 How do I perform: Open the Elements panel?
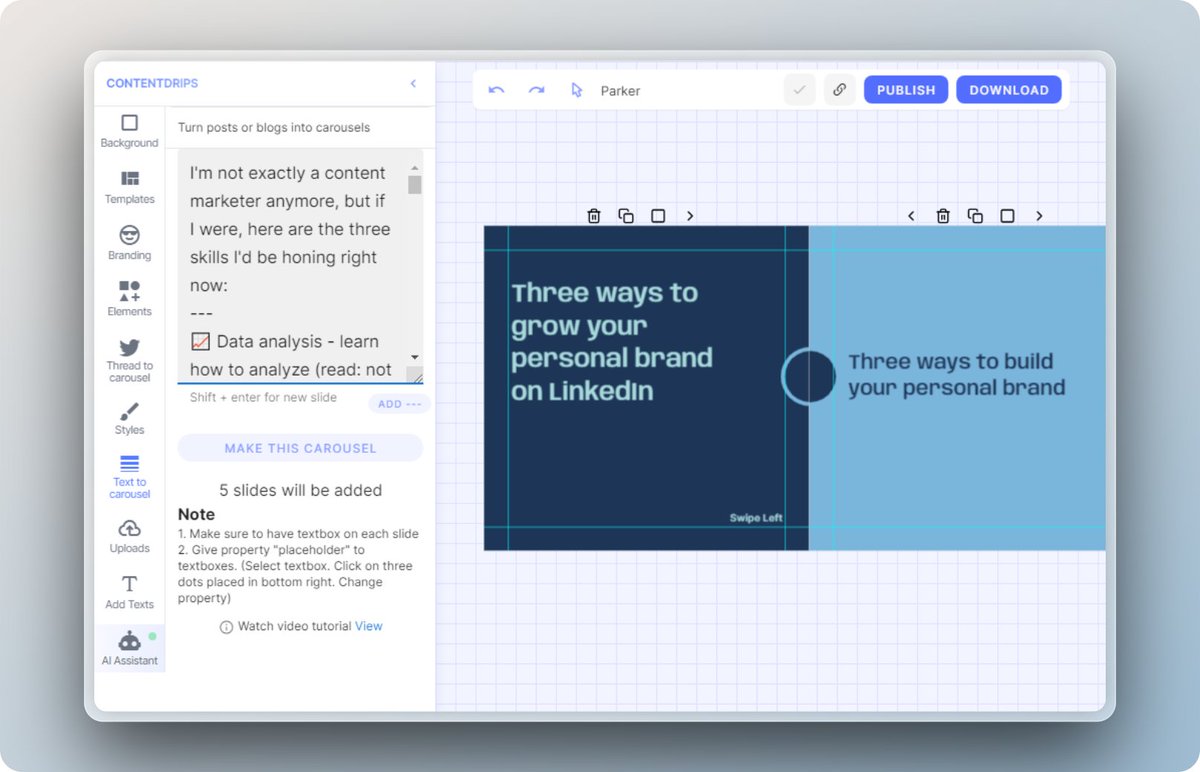129,299
